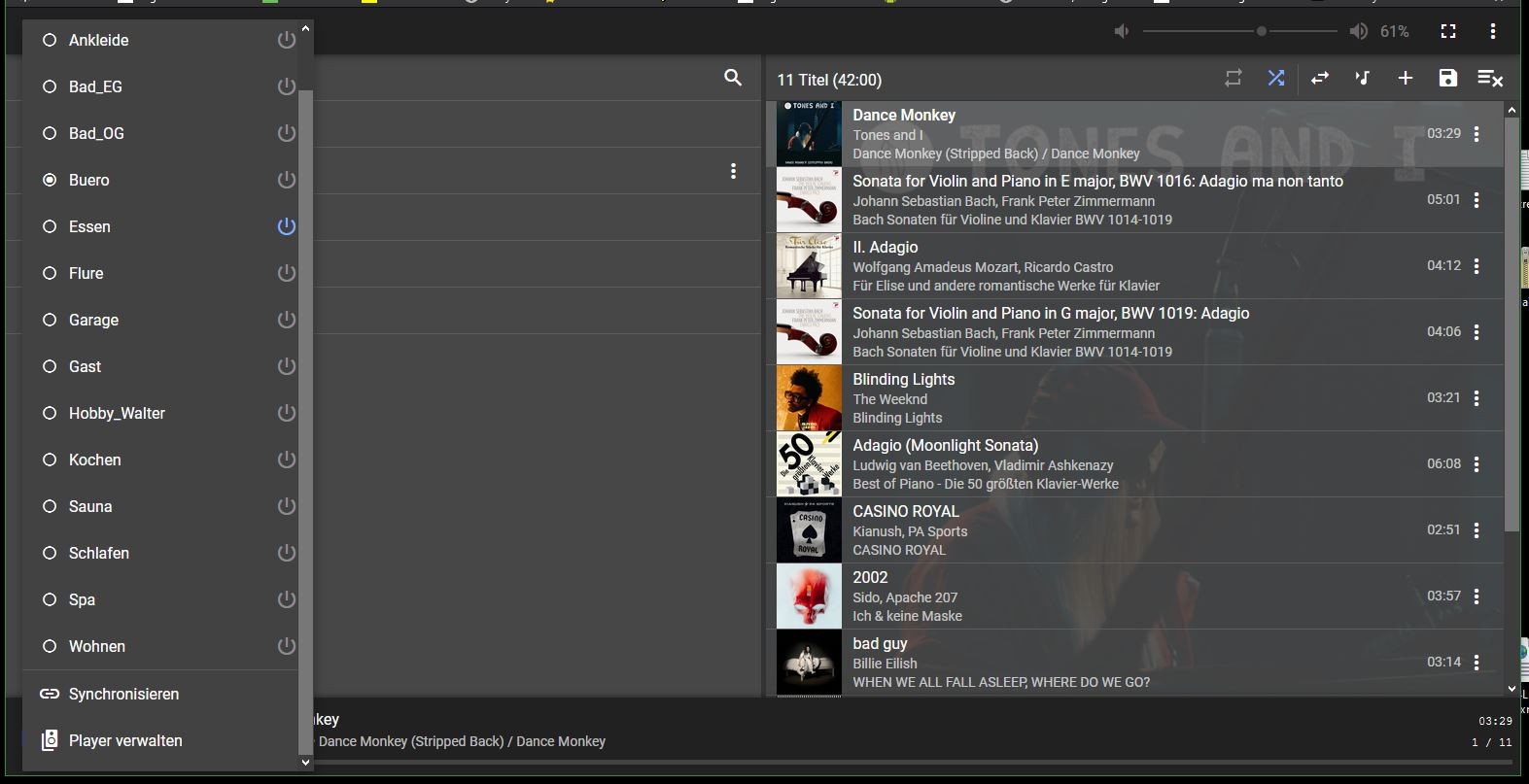Open main three-dot menu at top right

pyautogui.click(x=1492, y=31)
